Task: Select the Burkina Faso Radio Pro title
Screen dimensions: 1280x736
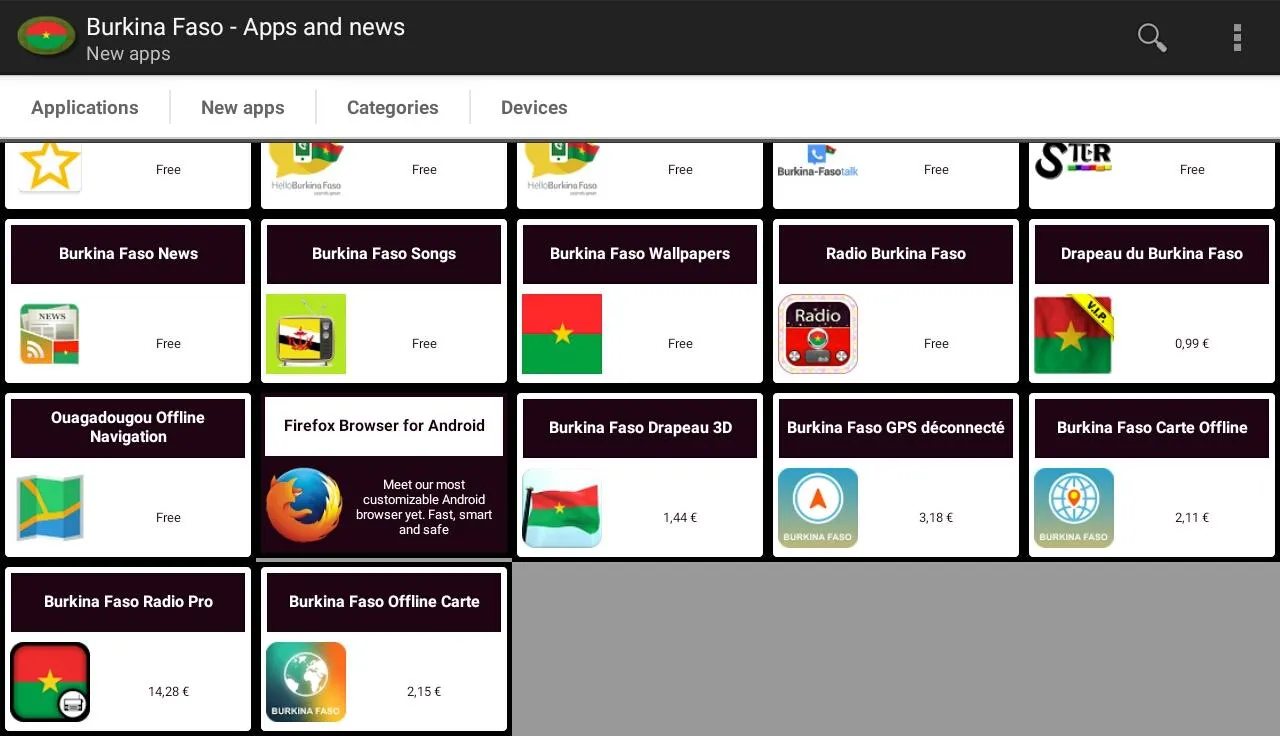Action: [x=128, y=602]
